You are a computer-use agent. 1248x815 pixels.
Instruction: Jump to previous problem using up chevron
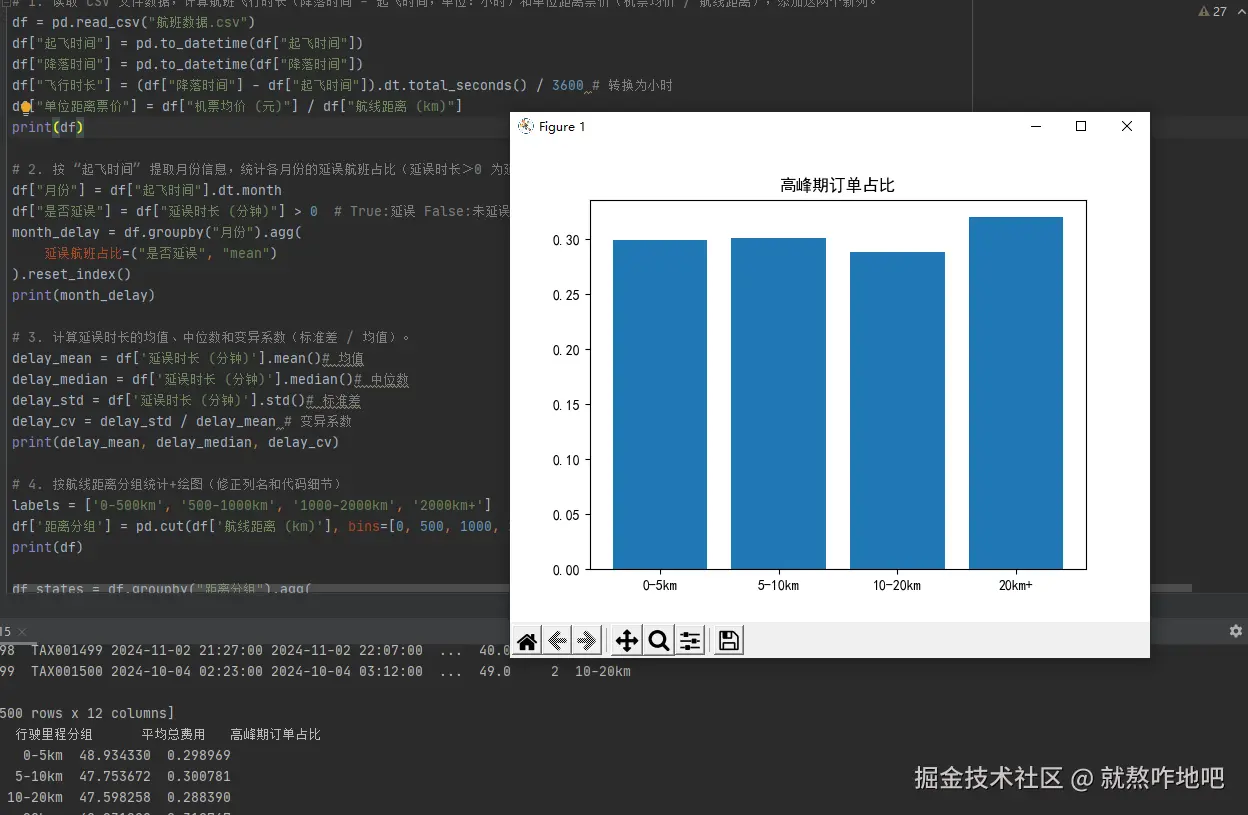(1239, 12)
